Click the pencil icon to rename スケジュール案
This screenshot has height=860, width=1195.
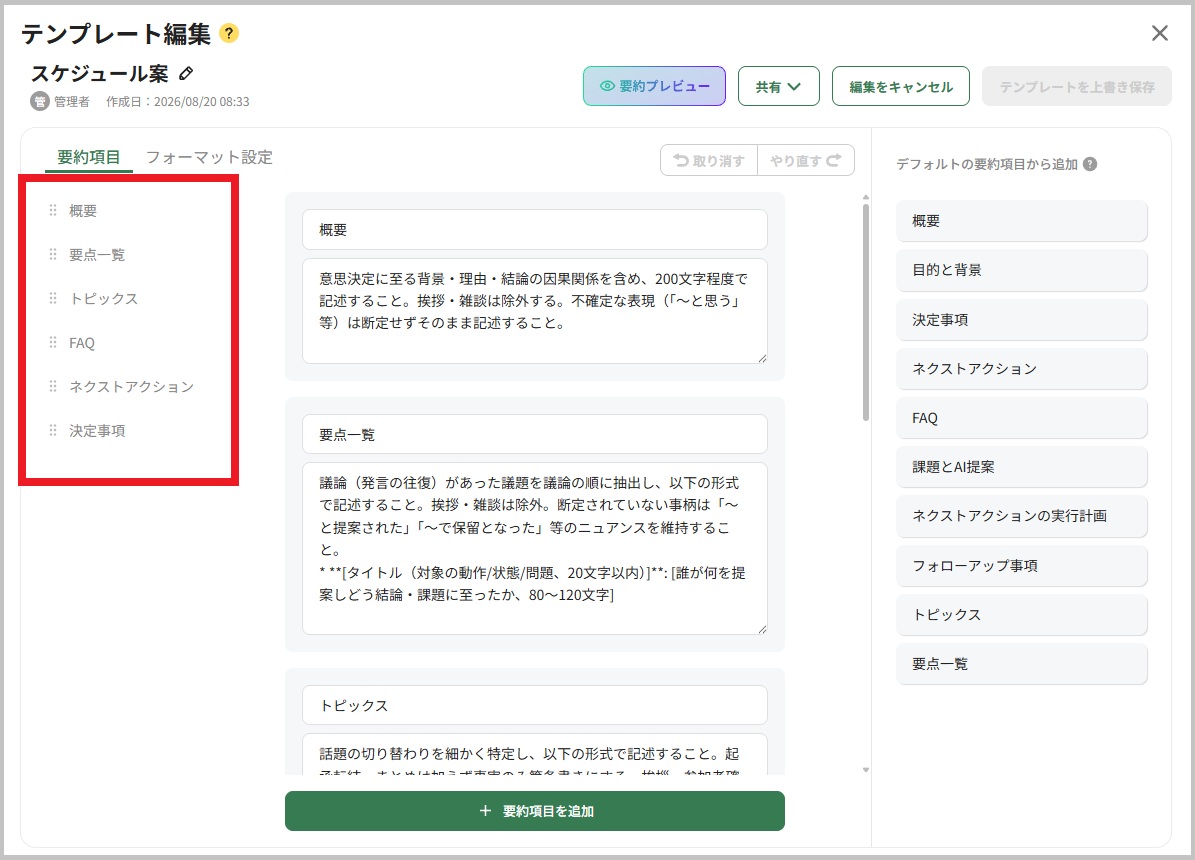186,74
